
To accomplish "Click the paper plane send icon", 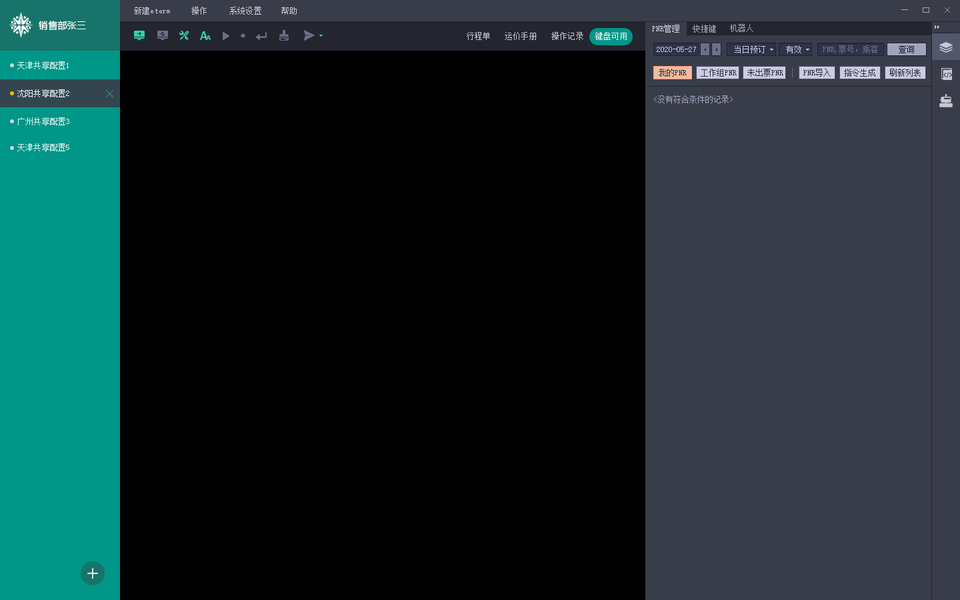I will click(x=309, y=36).
